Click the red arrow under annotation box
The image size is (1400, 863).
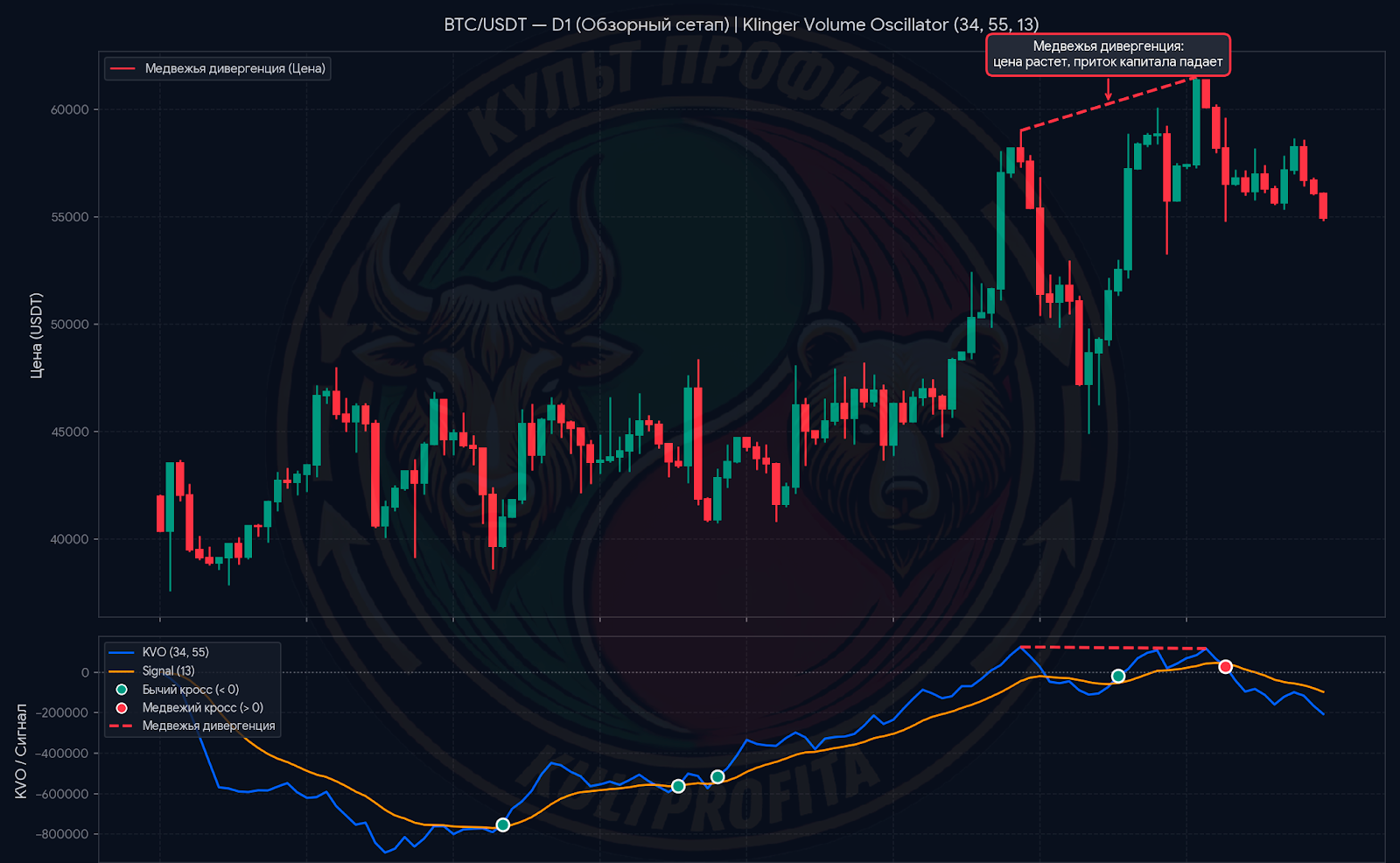[x=1108, y=88]
